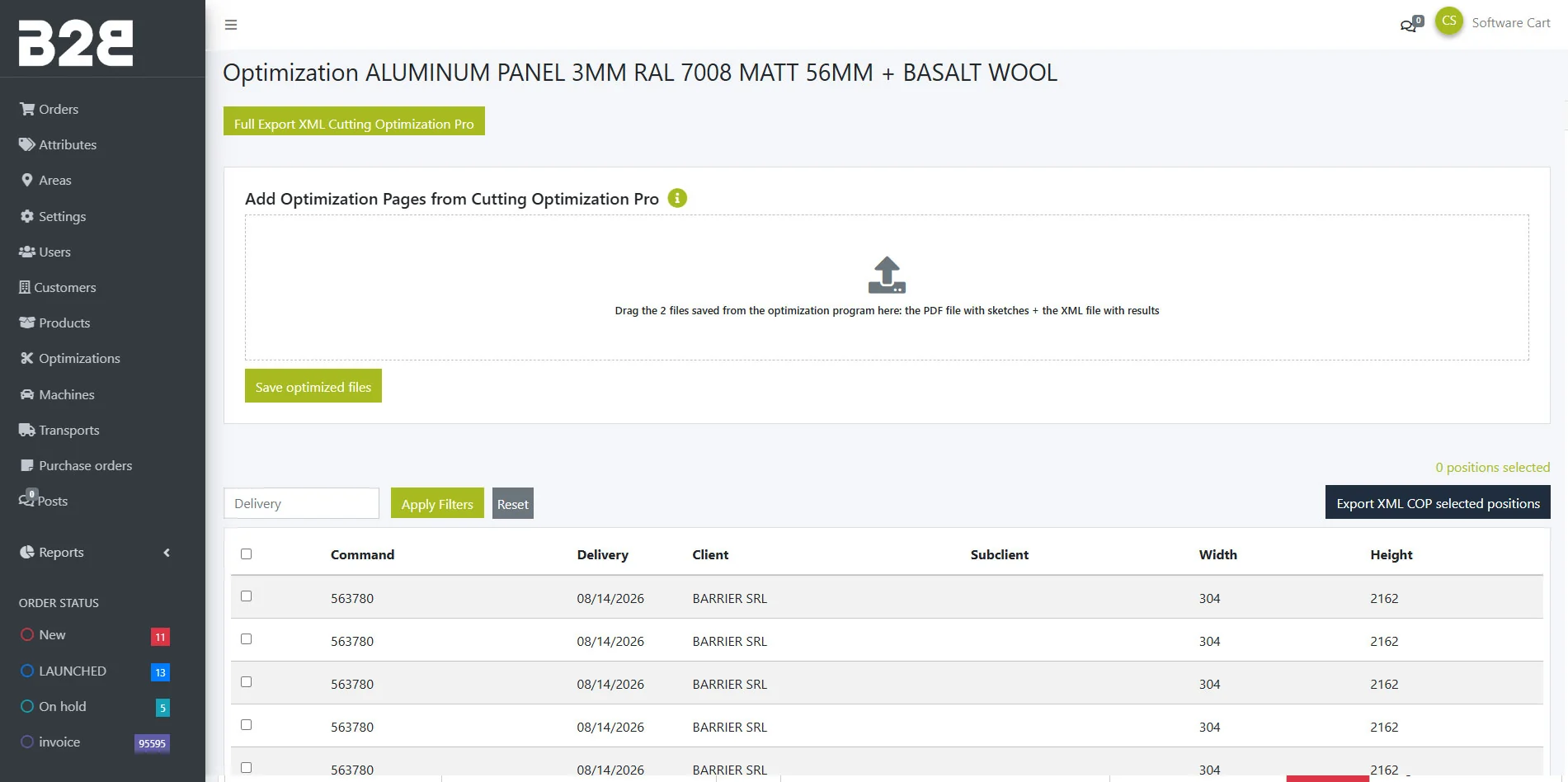Open the chat messages icon in header
The image size is (1568, 782).
[x=1410, y=24]
